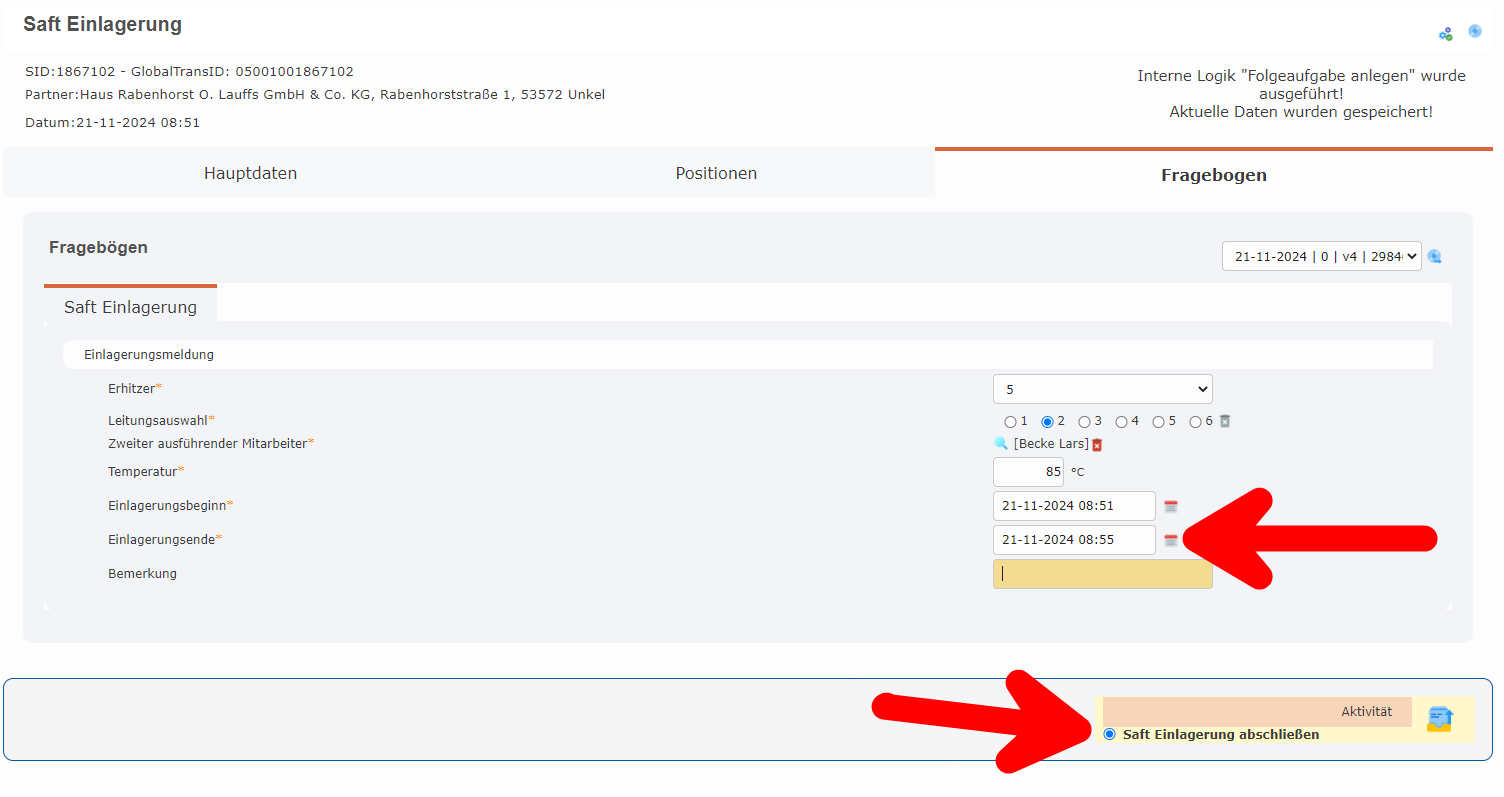Remove [Becke Lars] with the red delete icon
Viewport: 1504px width, 797px height.
[x=1096, y=444]
